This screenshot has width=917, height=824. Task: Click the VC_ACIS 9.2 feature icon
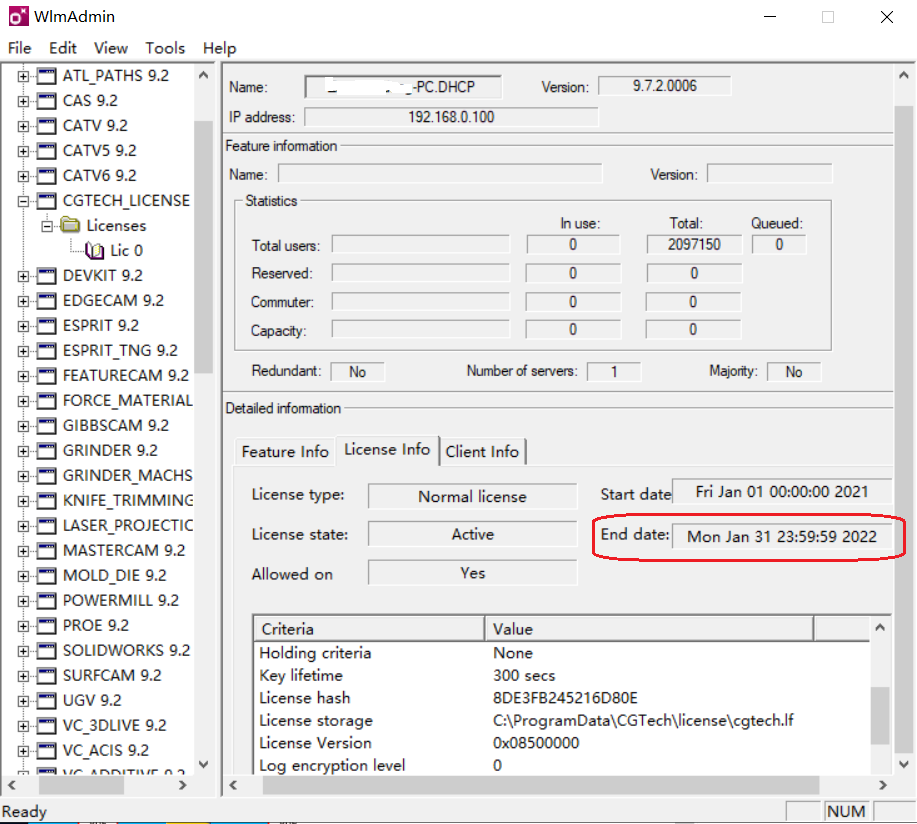coord(46,751)
